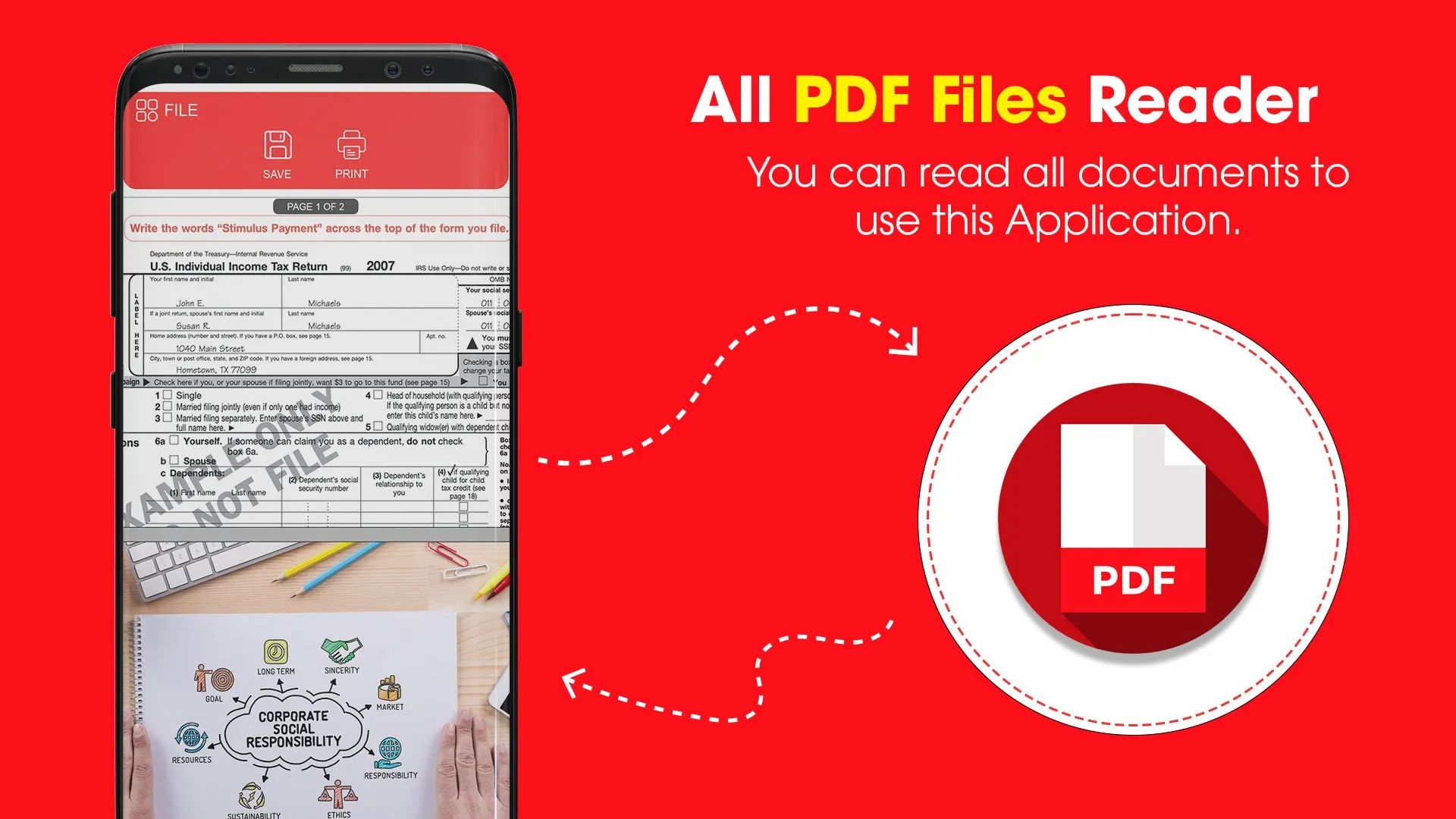The image size is (1456, 819).
Task: Open the Spouse exemption checkbox b
Action: pyautogui.click(x=172, y=459)
